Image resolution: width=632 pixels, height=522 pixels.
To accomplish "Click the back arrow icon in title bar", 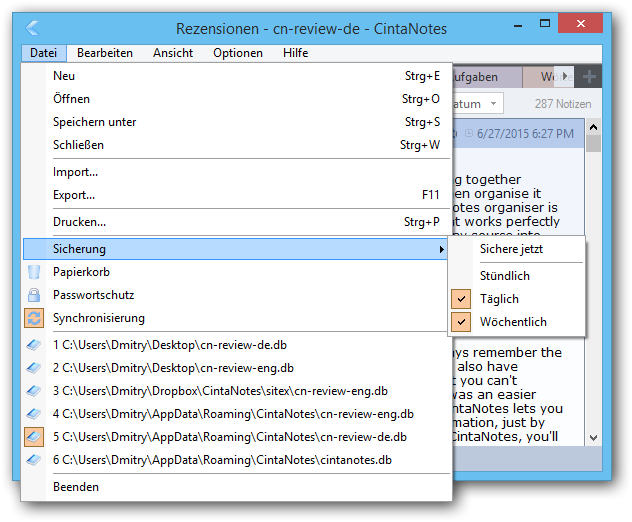I will (x=32, y=28).
